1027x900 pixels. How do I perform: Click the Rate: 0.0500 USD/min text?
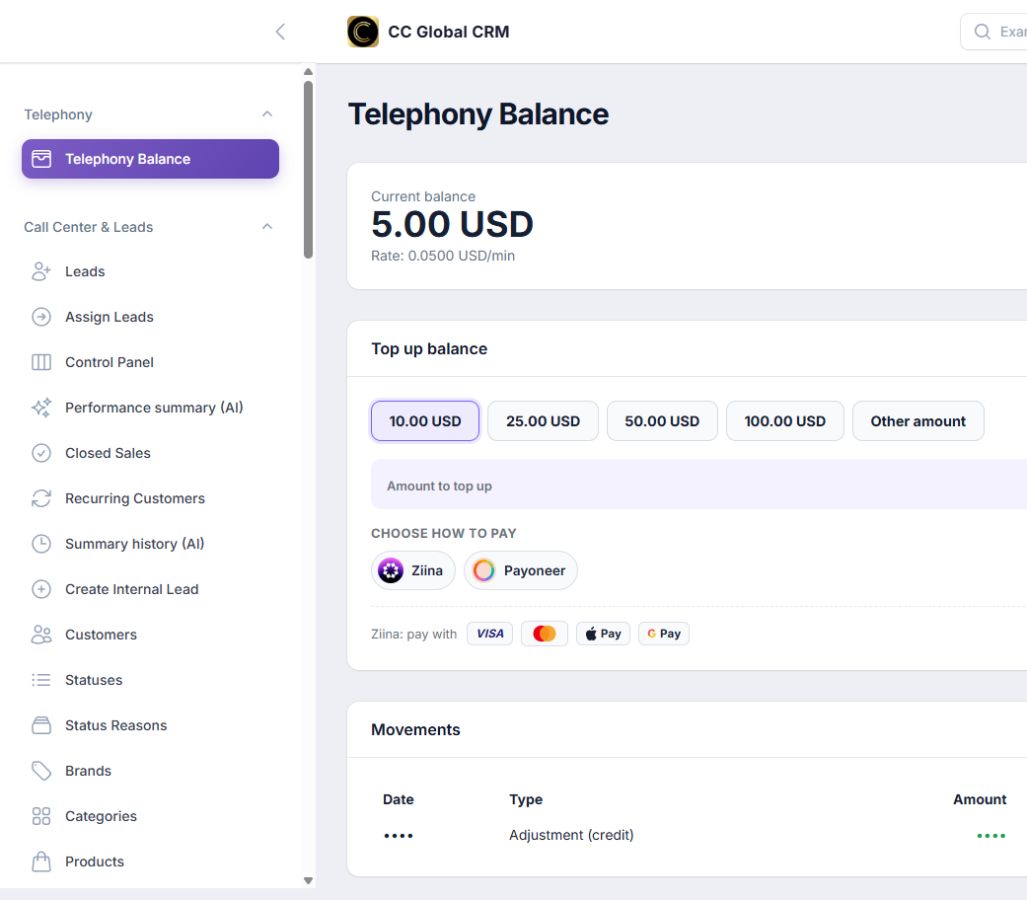coord(443,255)
